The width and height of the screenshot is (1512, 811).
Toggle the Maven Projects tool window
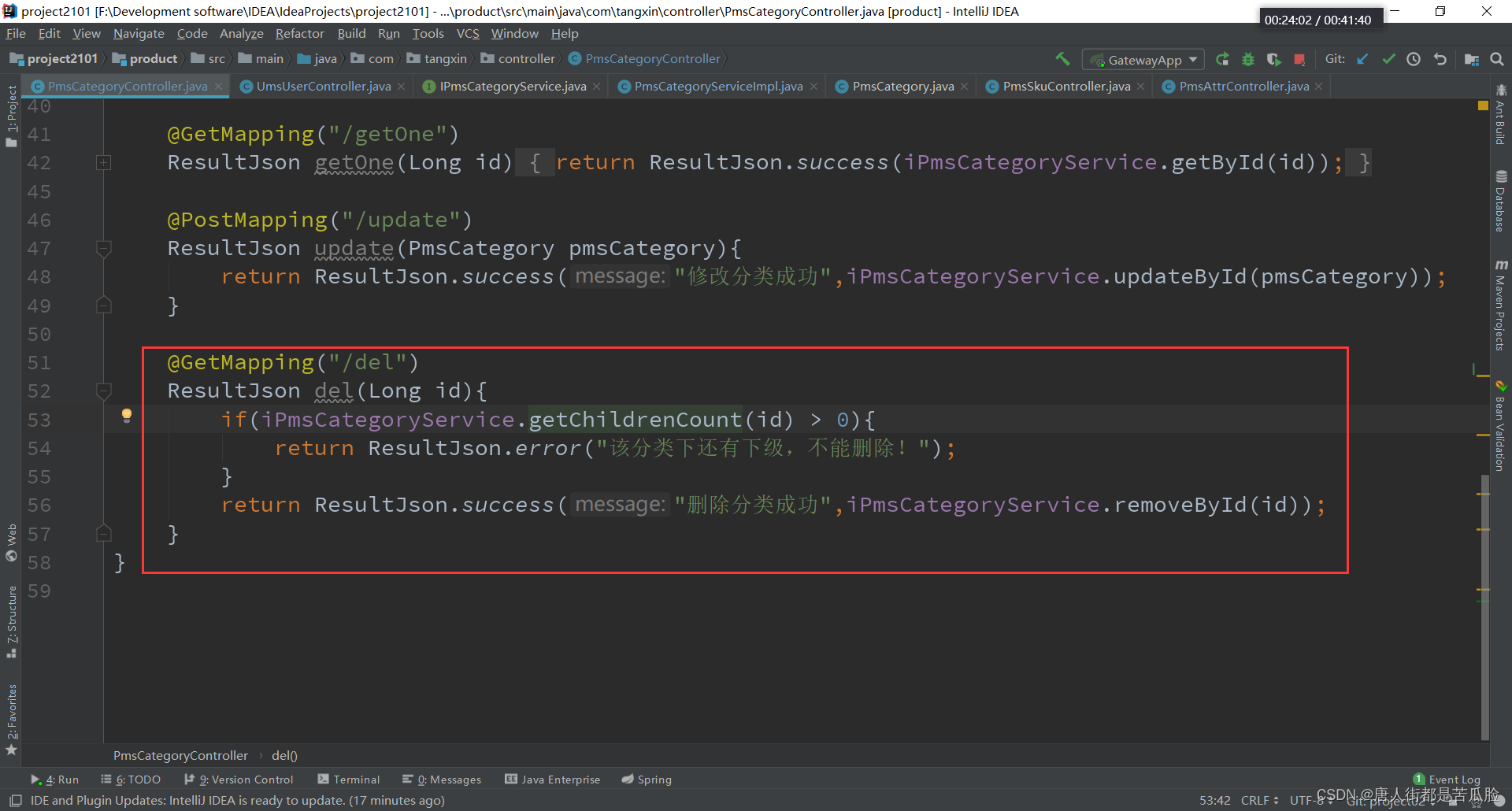1501,306
